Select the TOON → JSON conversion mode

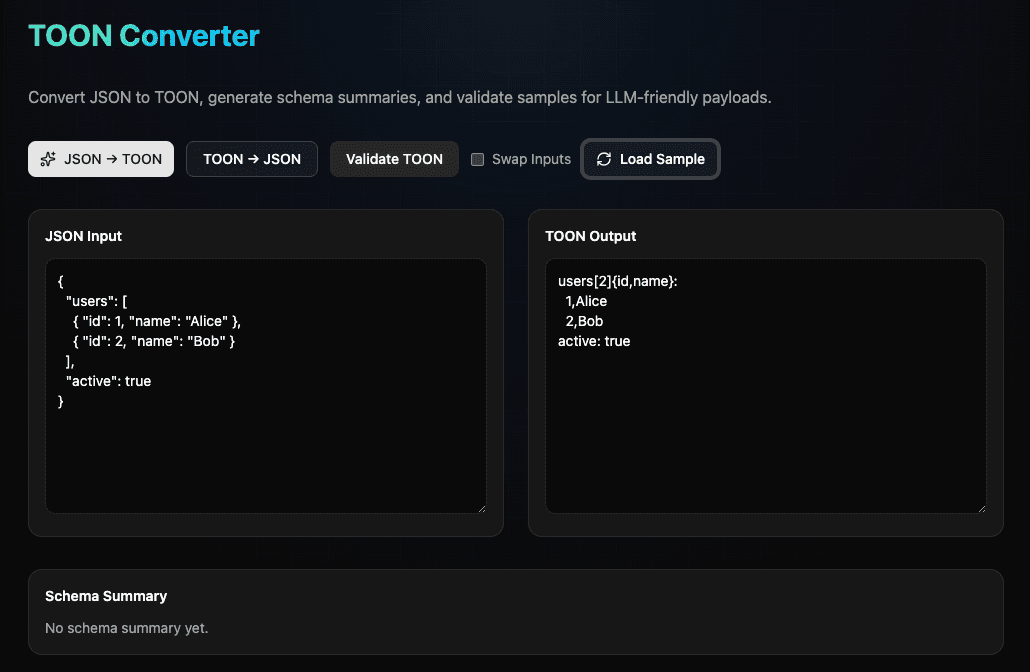click(251, 158)
